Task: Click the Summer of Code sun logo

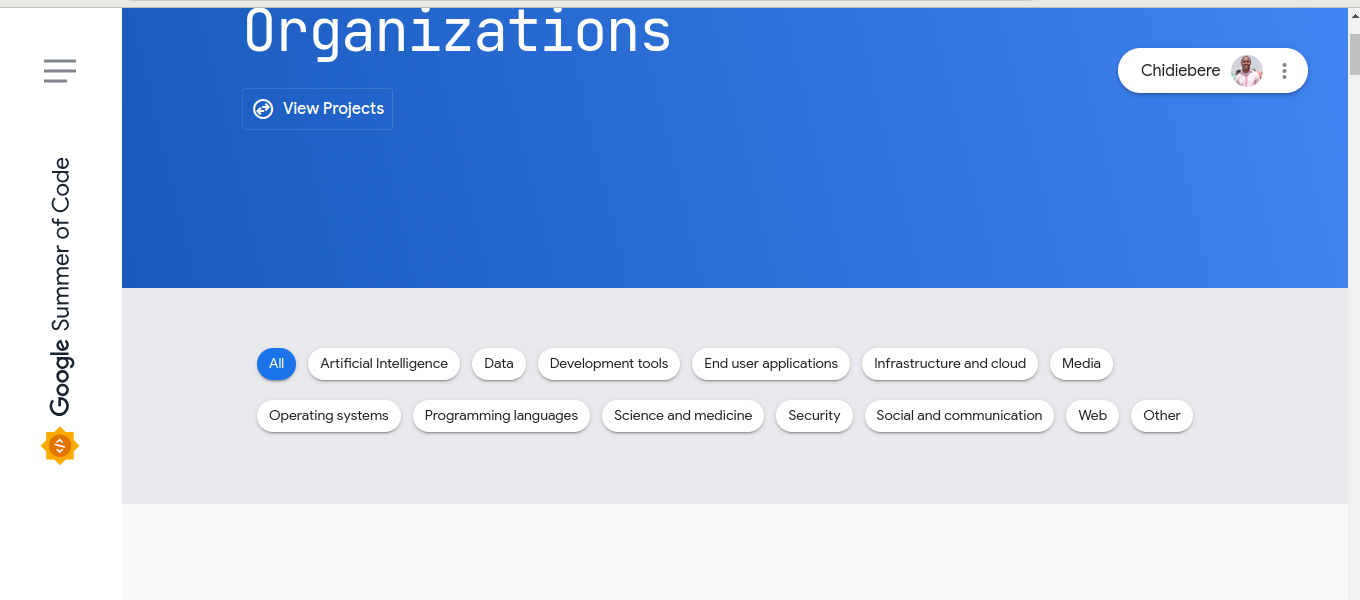Action: (60, 446)
